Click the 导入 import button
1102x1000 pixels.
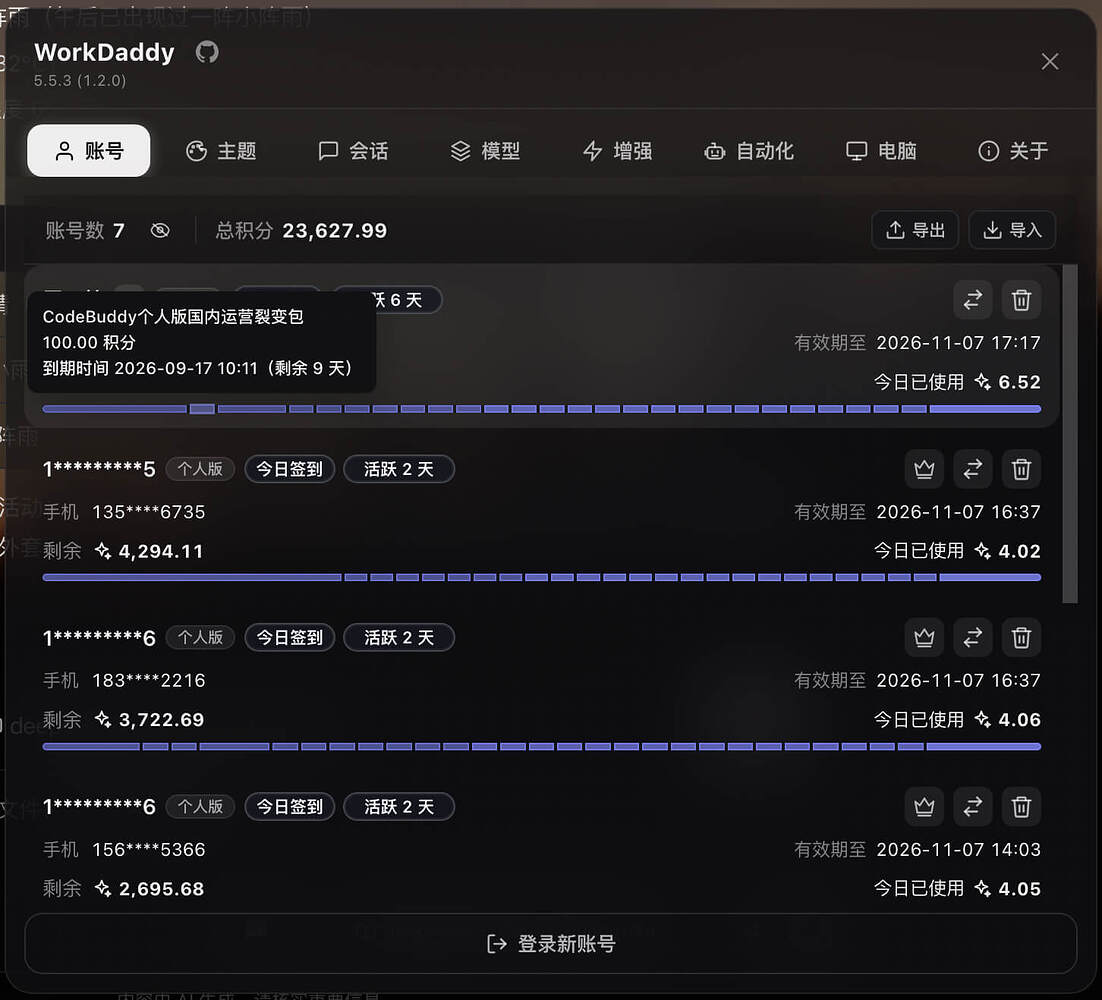tap(1012, 230)
